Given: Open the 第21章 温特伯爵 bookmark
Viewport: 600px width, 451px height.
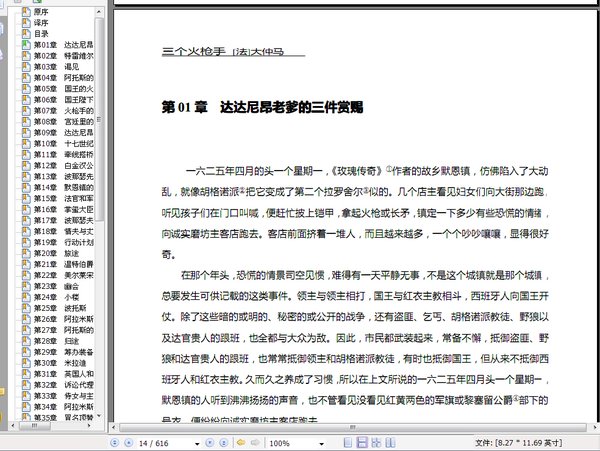Looking at the screenshot, I should click(x=63, y=264).
